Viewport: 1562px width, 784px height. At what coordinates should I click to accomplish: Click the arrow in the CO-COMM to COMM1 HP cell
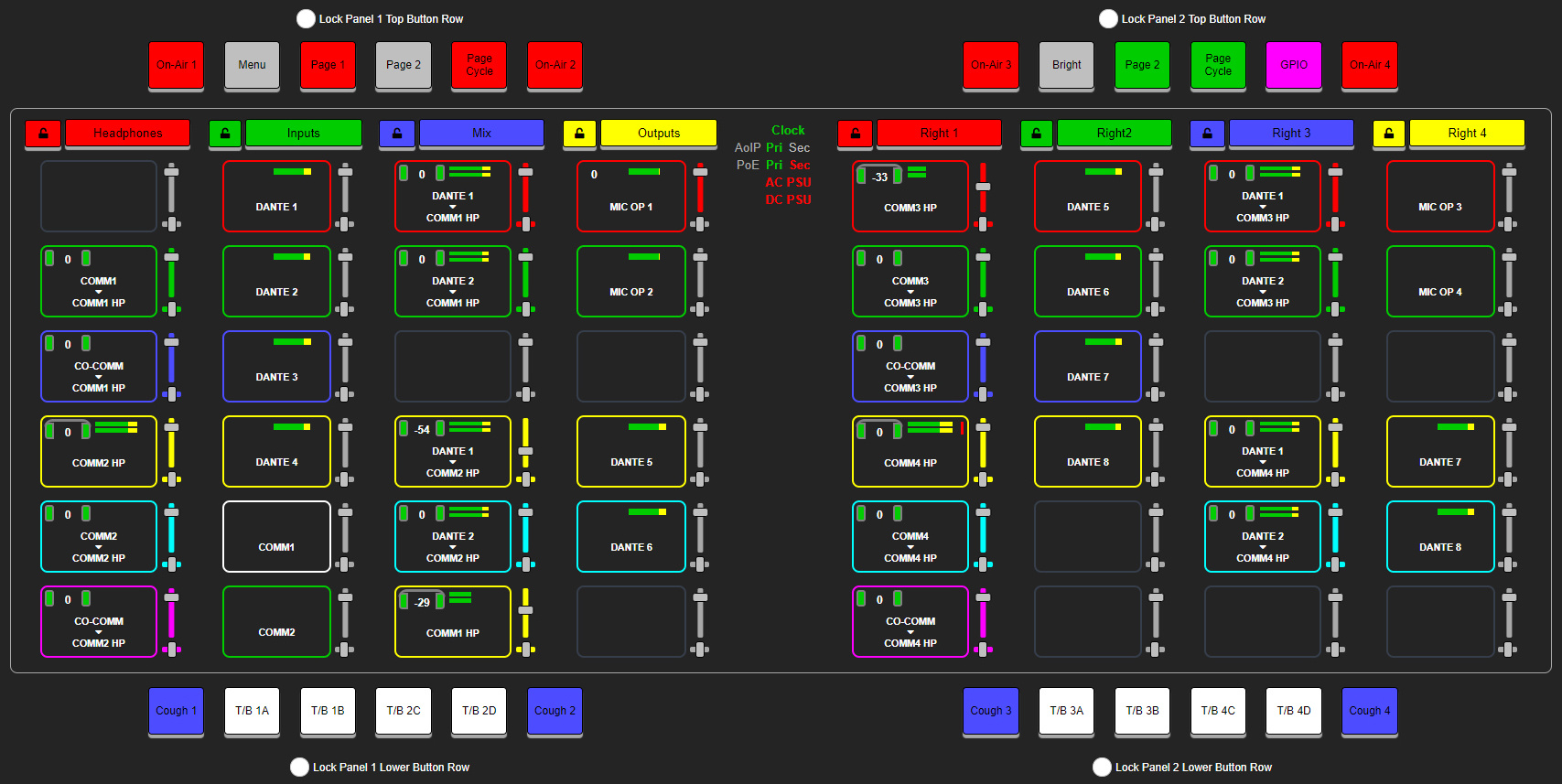[x=99, y=377]
